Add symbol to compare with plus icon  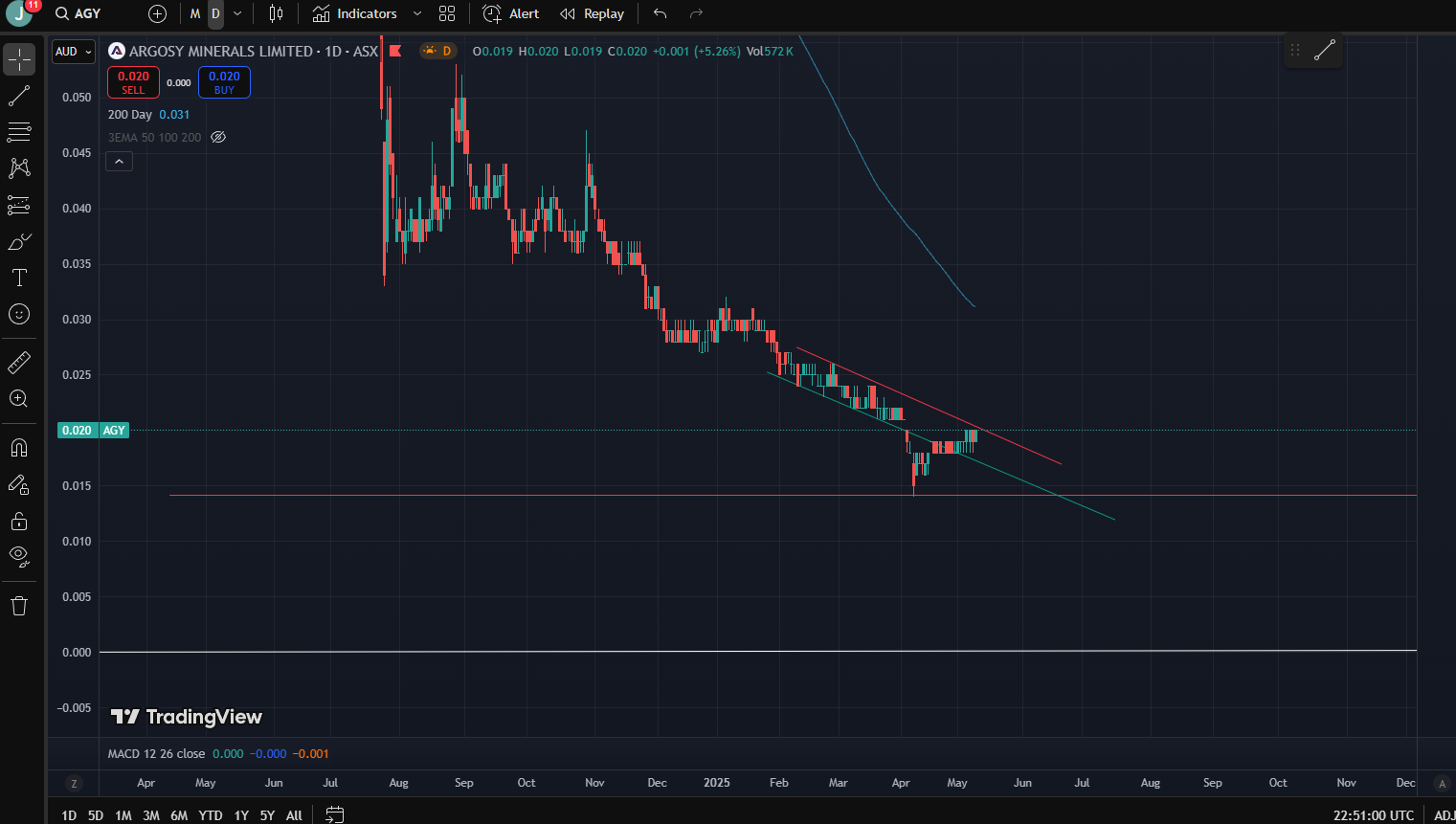pos(158,13)
